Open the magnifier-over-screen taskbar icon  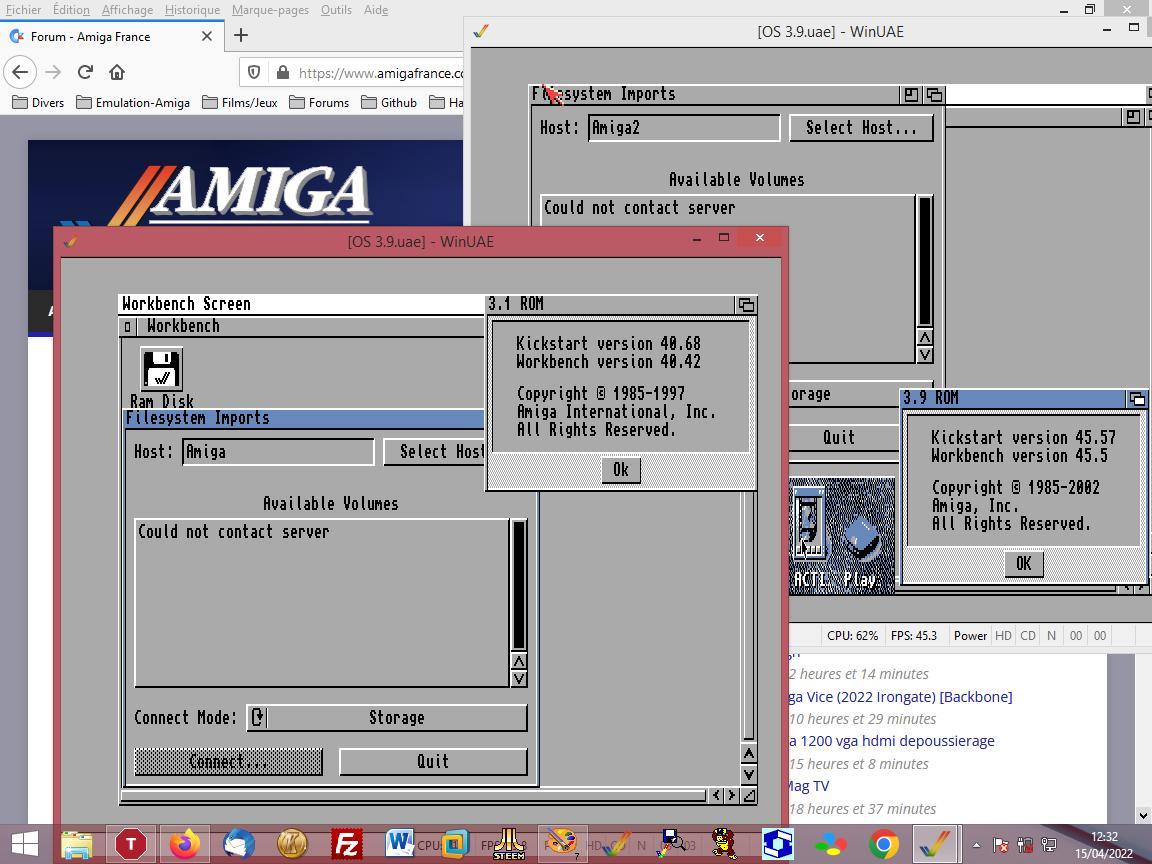(672, 843)
